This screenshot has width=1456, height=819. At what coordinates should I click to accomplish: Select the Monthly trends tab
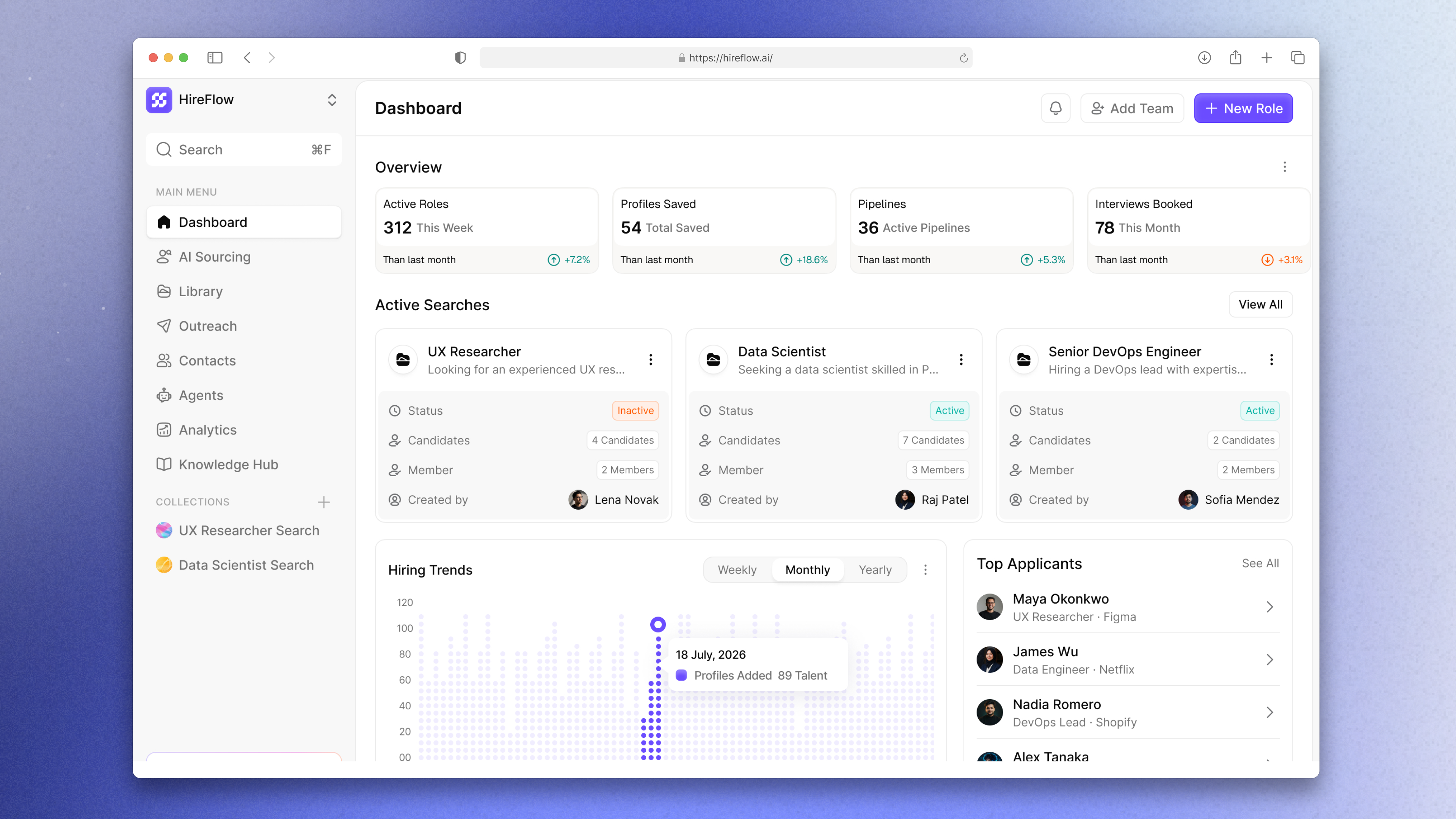[807, 570]
